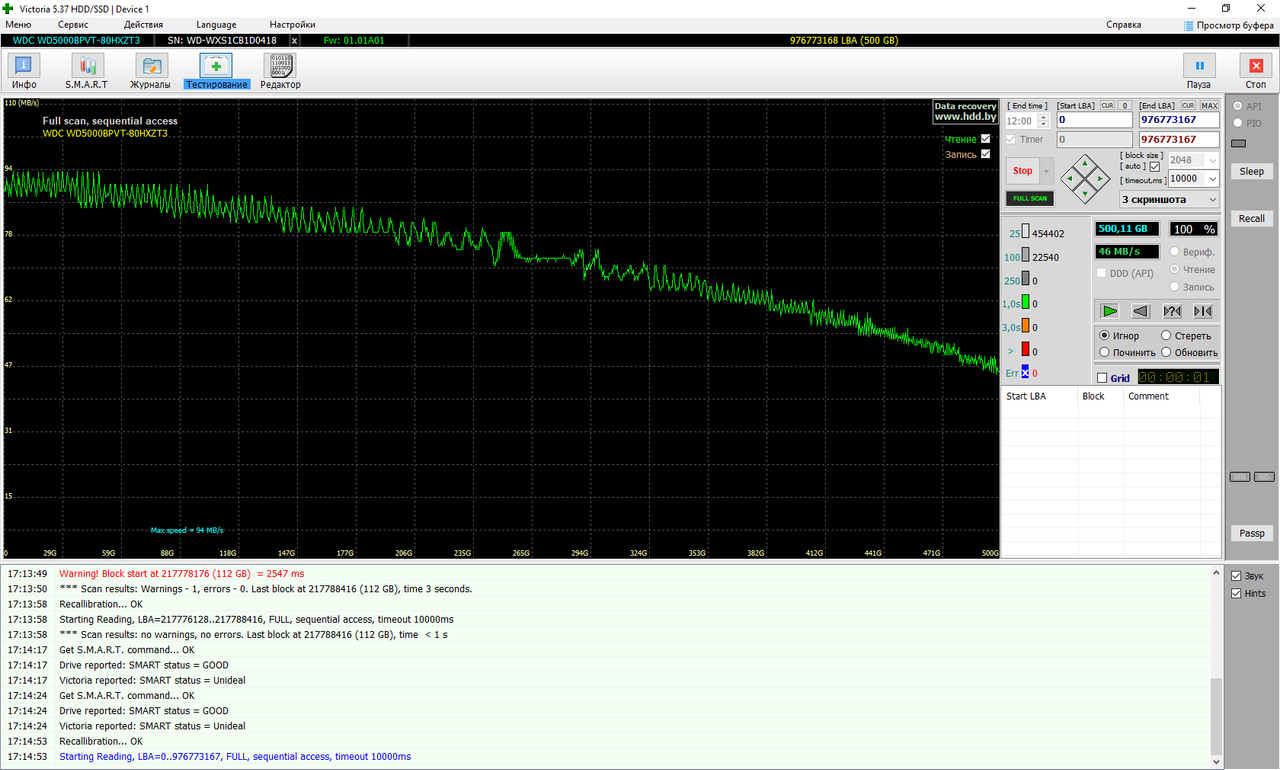The image size is (1280, 770).
Task: Open the Редактор sector editor
Action: 280,71
